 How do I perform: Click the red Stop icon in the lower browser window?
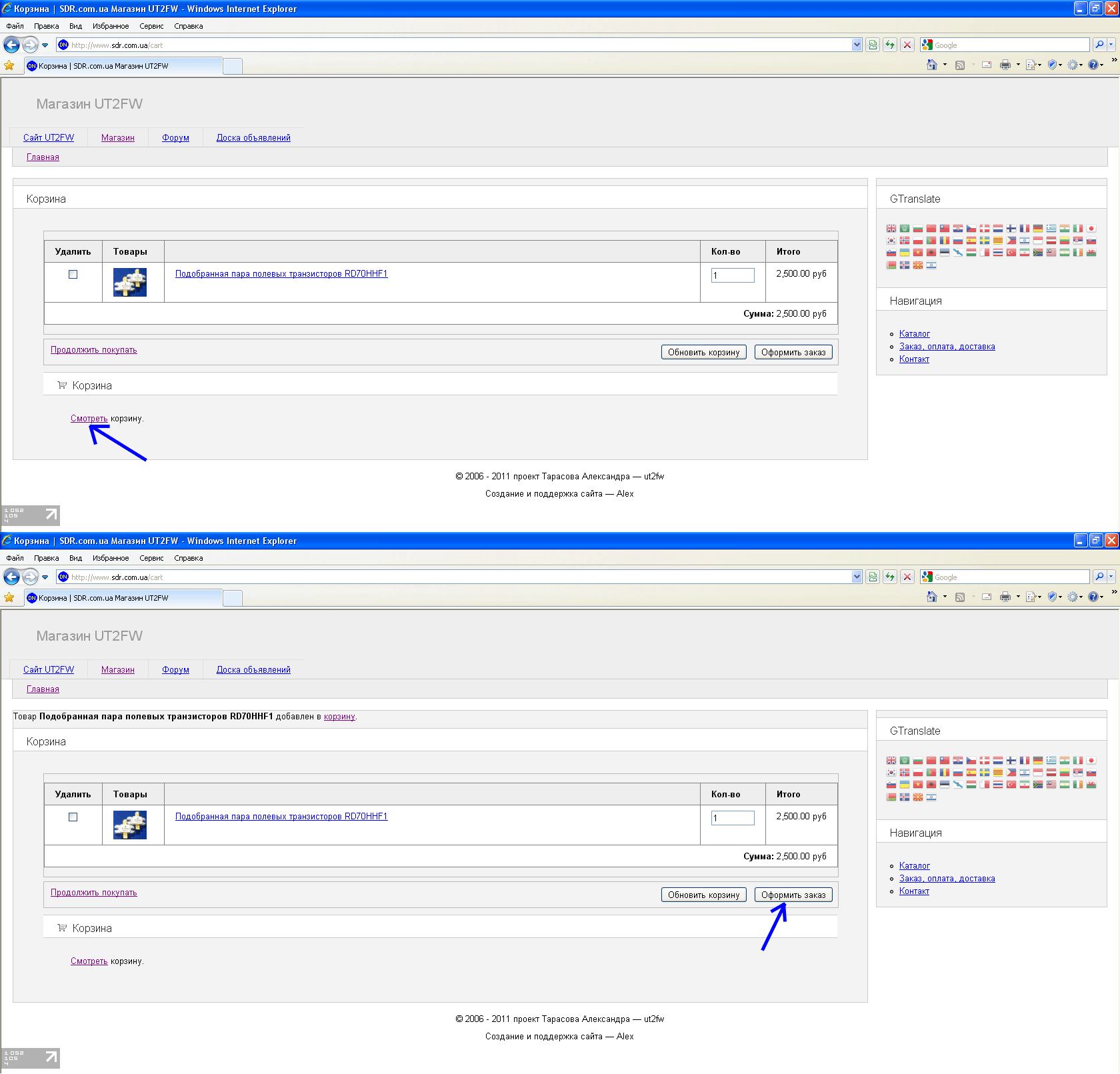pyautogui.click(x=907, y=577)
